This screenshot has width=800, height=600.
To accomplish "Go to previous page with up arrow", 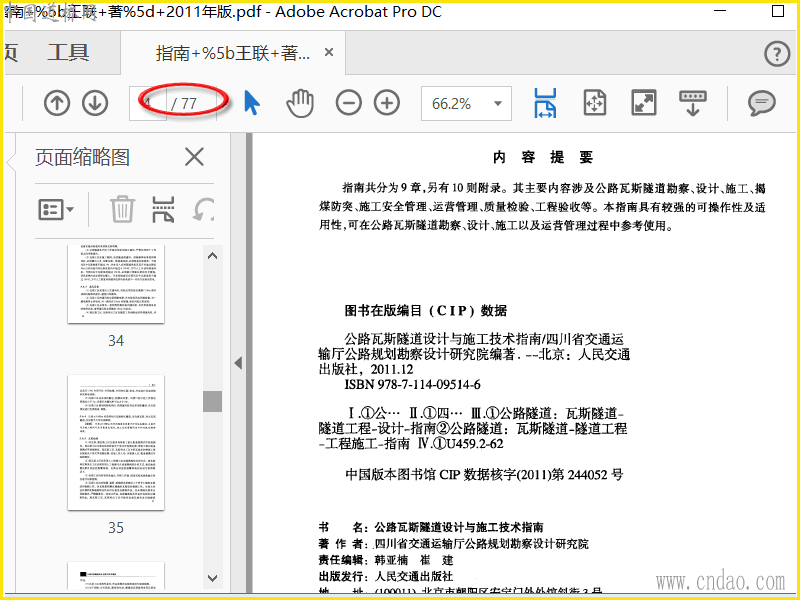I will pyautogui.click(x=57, y=103).
